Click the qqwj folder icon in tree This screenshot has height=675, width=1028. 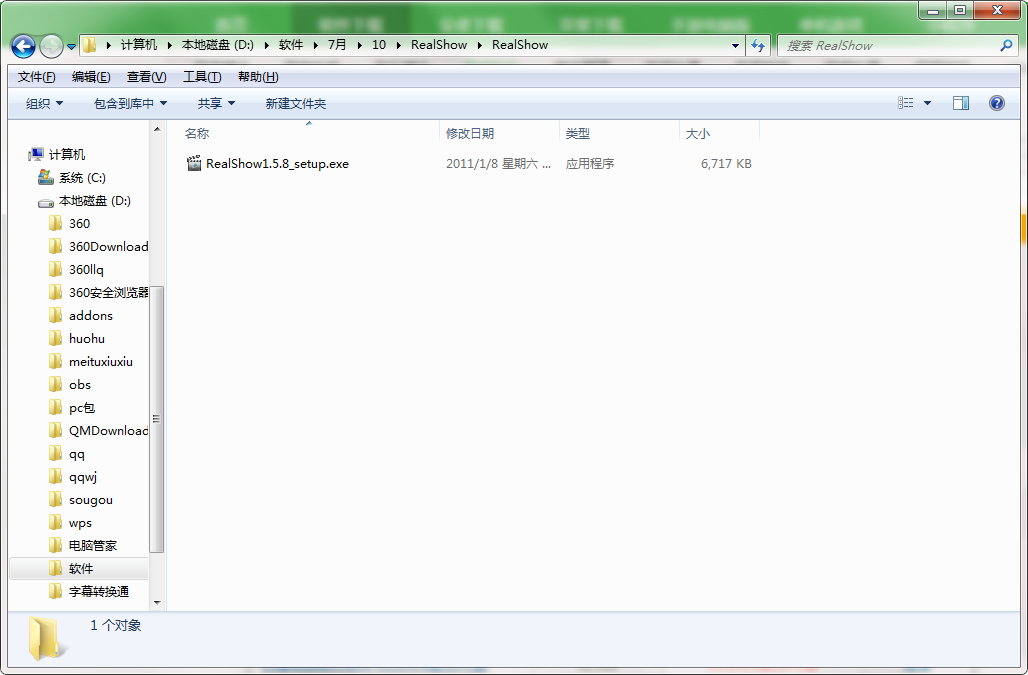[56, 476]
